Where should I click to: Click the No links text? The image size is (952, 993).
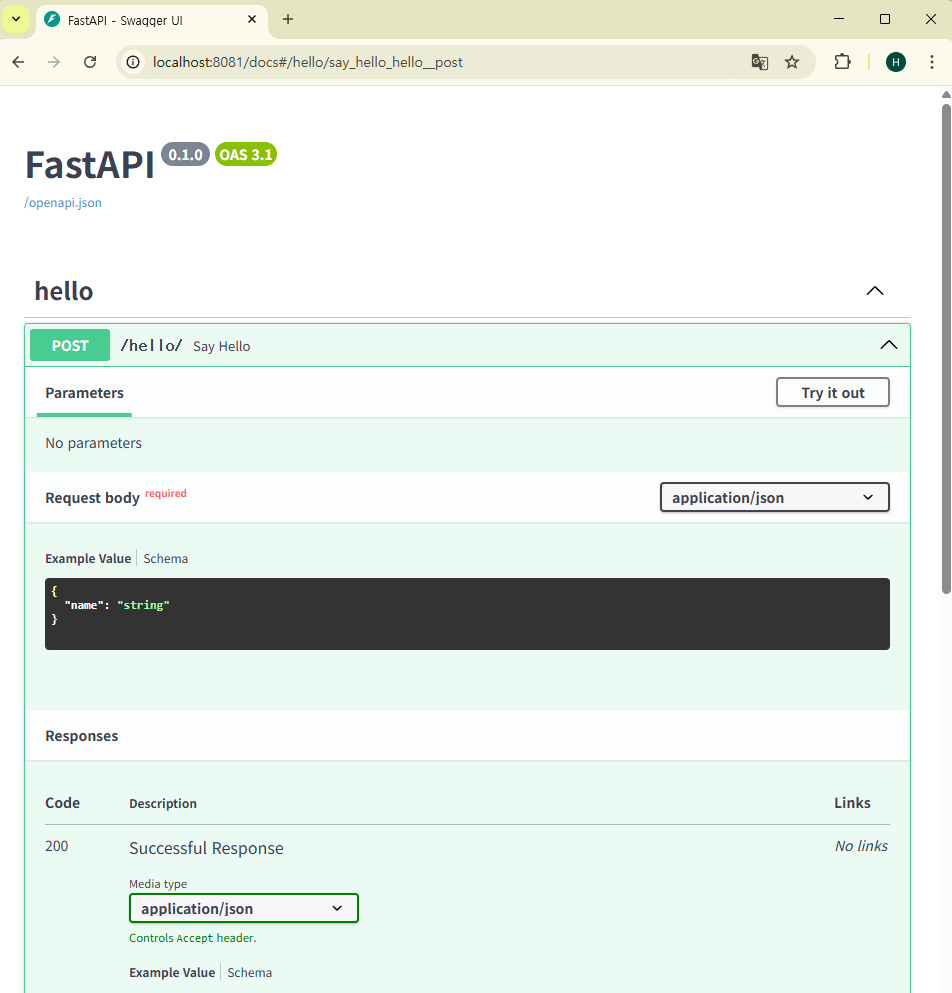tap(861, 846)
